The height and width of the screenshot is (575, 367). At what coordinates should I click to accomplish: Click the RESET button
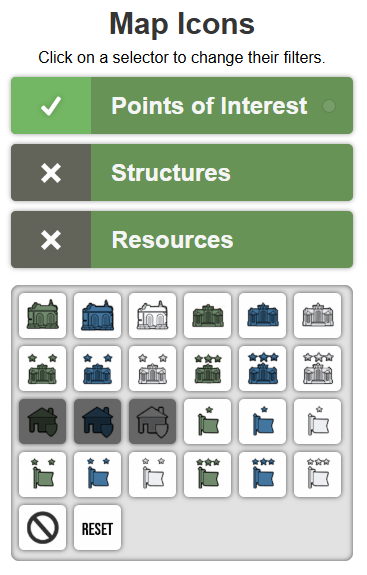click(x=98, y=528)
